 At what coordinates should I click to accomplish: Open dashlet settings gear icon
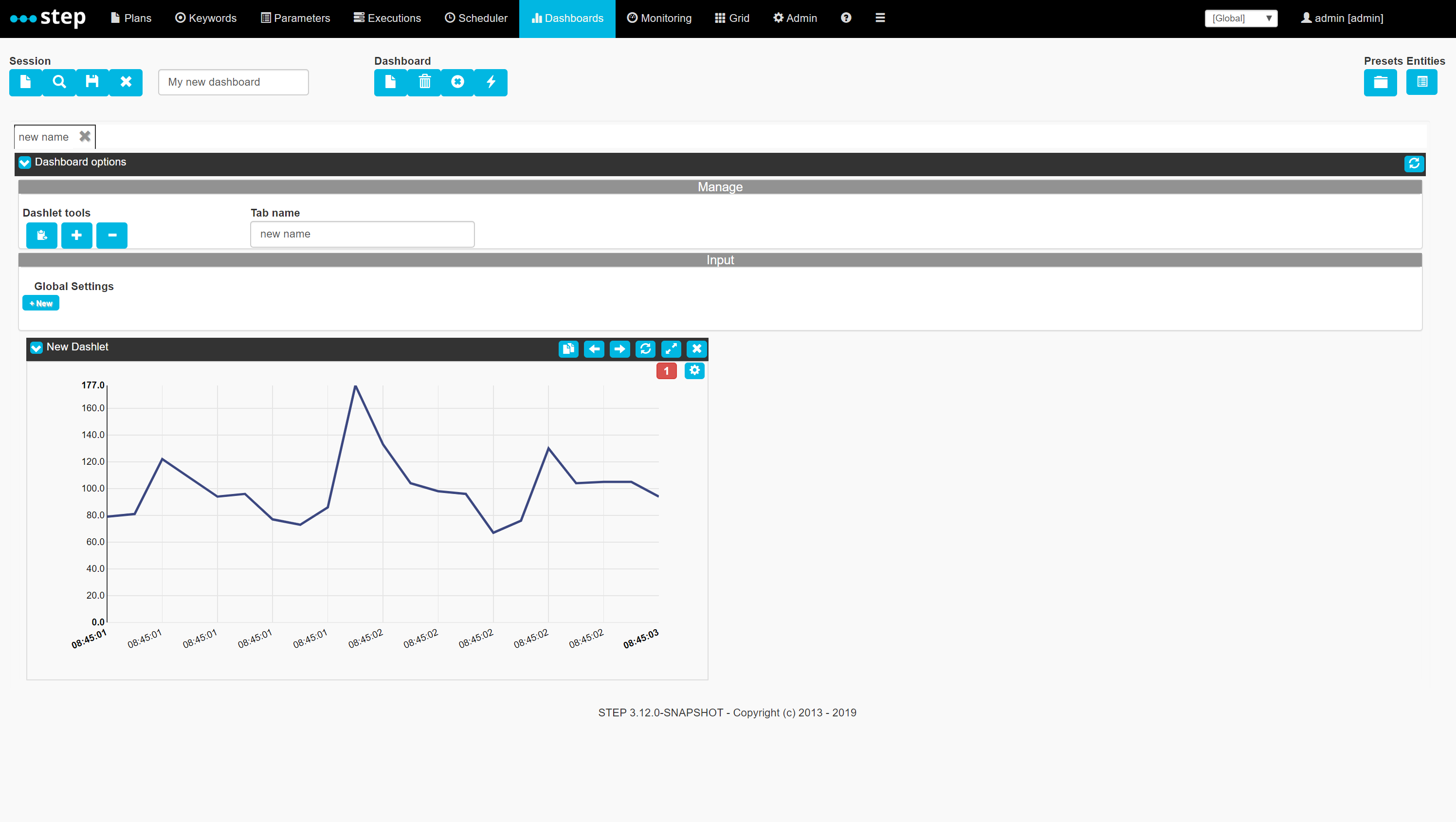[x=694, y=371]
